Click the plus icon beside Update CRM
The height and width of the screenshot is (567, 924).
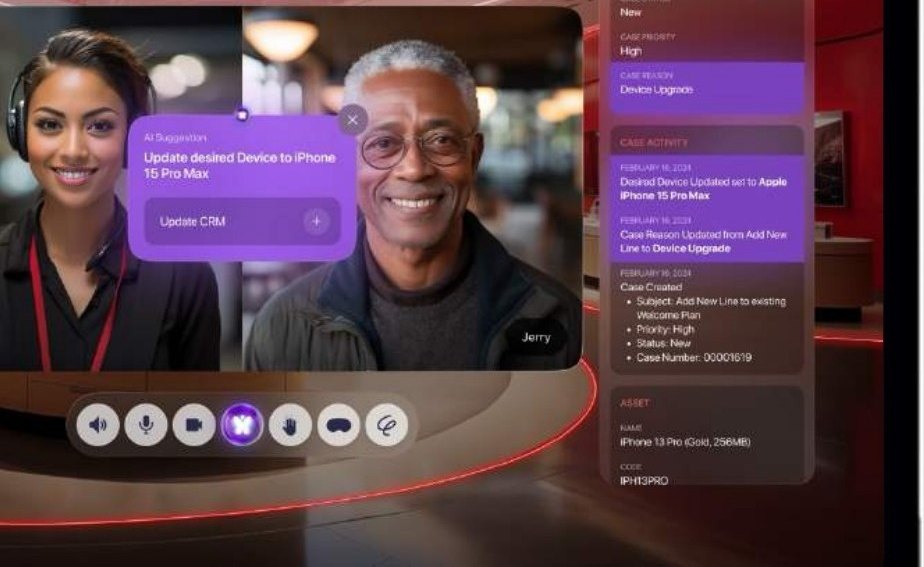[316, 221]
